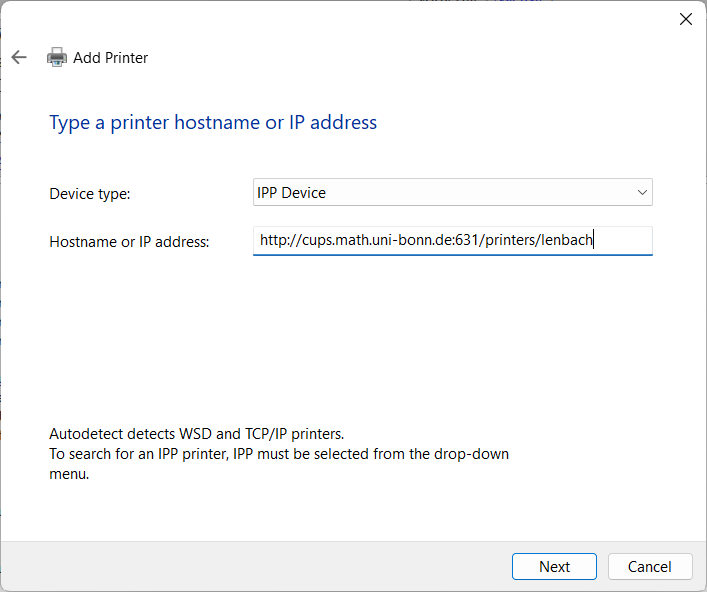Click the printer icon beside Add Printer

57,57
